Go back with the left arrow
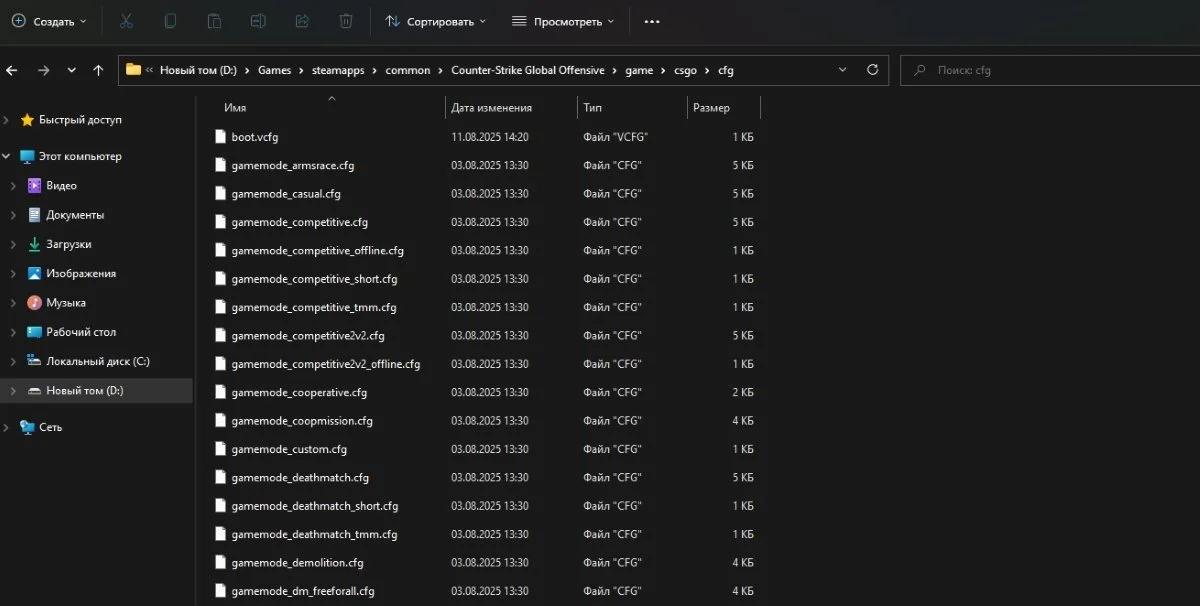 (x=12, y=70)
